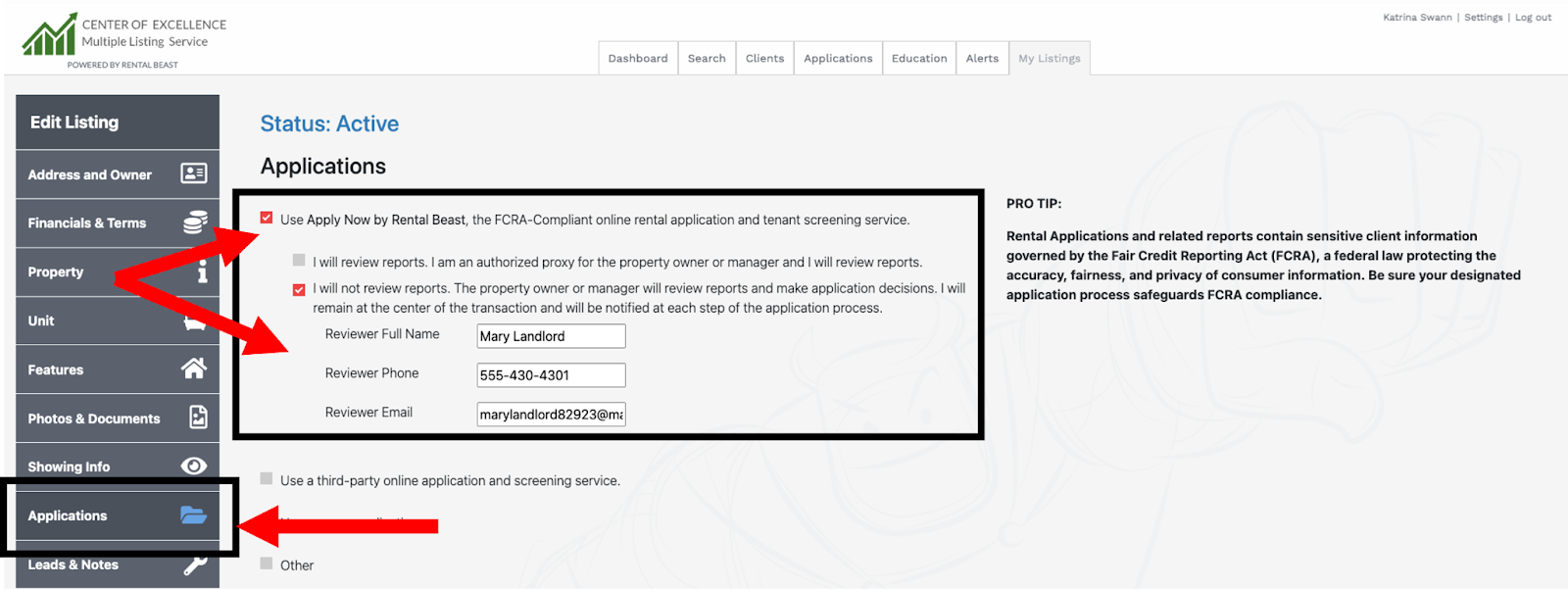This screenshot has width=1568, height=590.
Task: Click into the Reviewer Phone field
Action: 551,375
